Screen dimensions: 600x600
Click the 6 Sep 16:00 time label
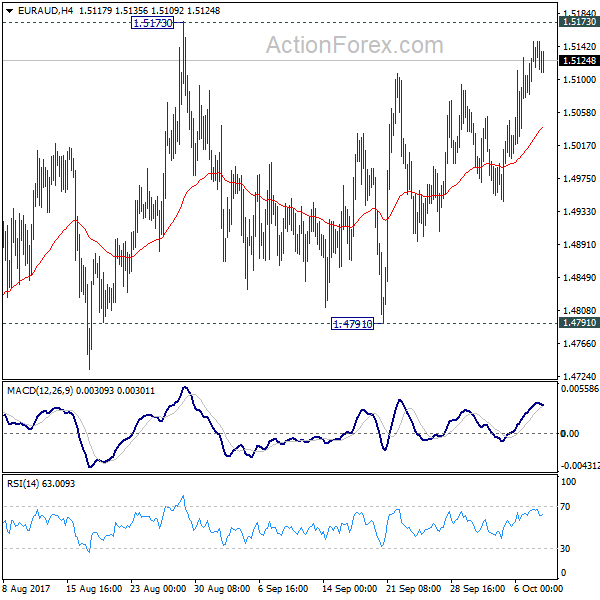[283, 588]
